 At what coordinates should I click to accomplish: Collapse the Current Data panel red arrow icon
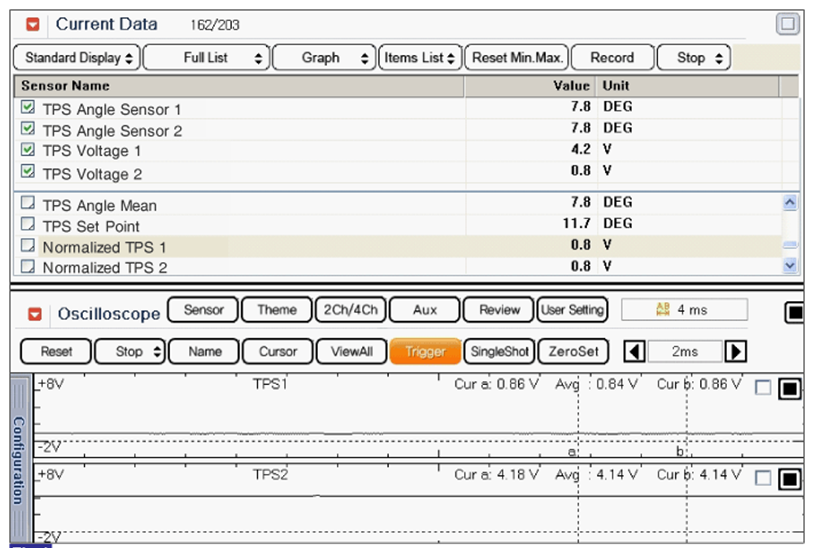[34, 24]
